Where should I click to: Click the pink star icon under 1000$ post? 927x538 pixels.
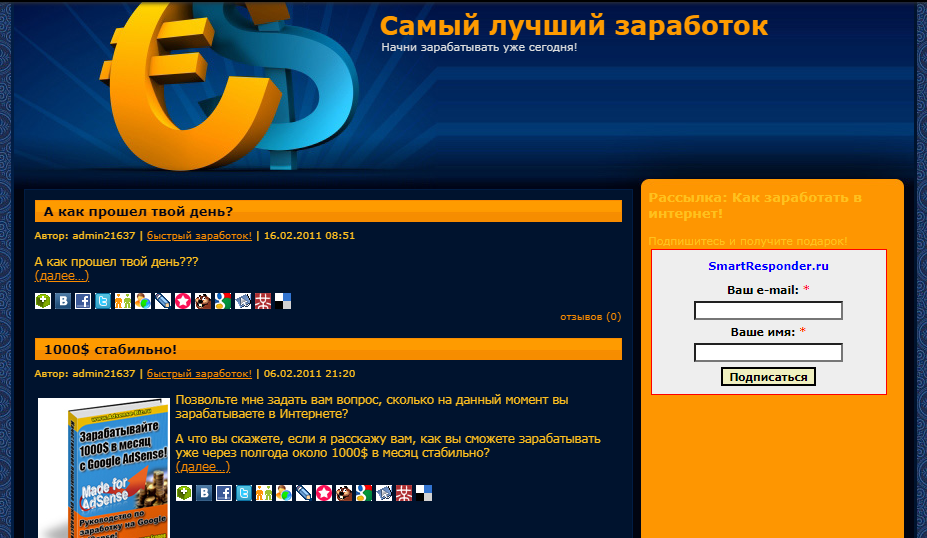pos(324,493)
